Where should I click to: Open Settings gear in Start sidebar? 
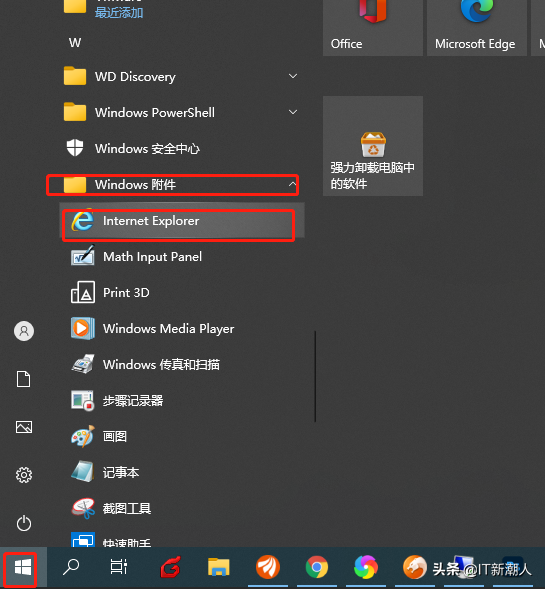(24, 475)
